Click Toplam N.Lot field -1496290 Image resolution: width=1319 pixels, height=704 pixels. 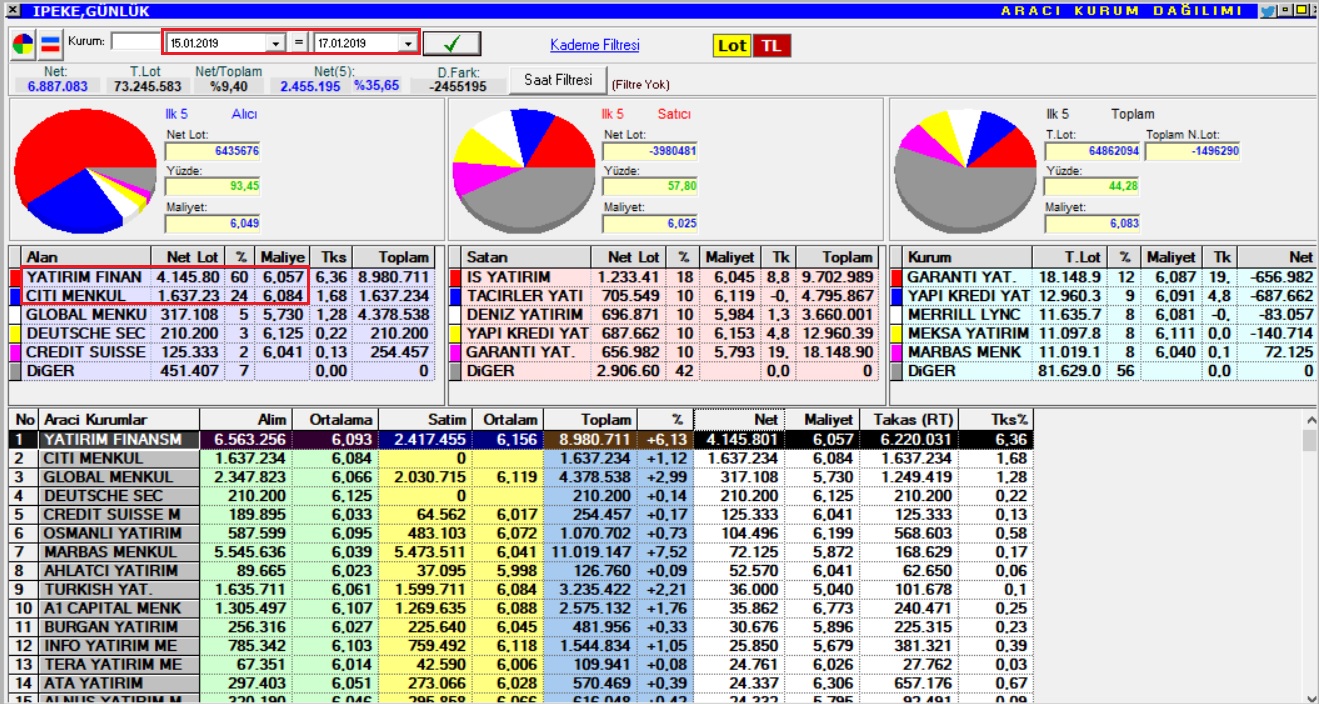click(1193, 151)
